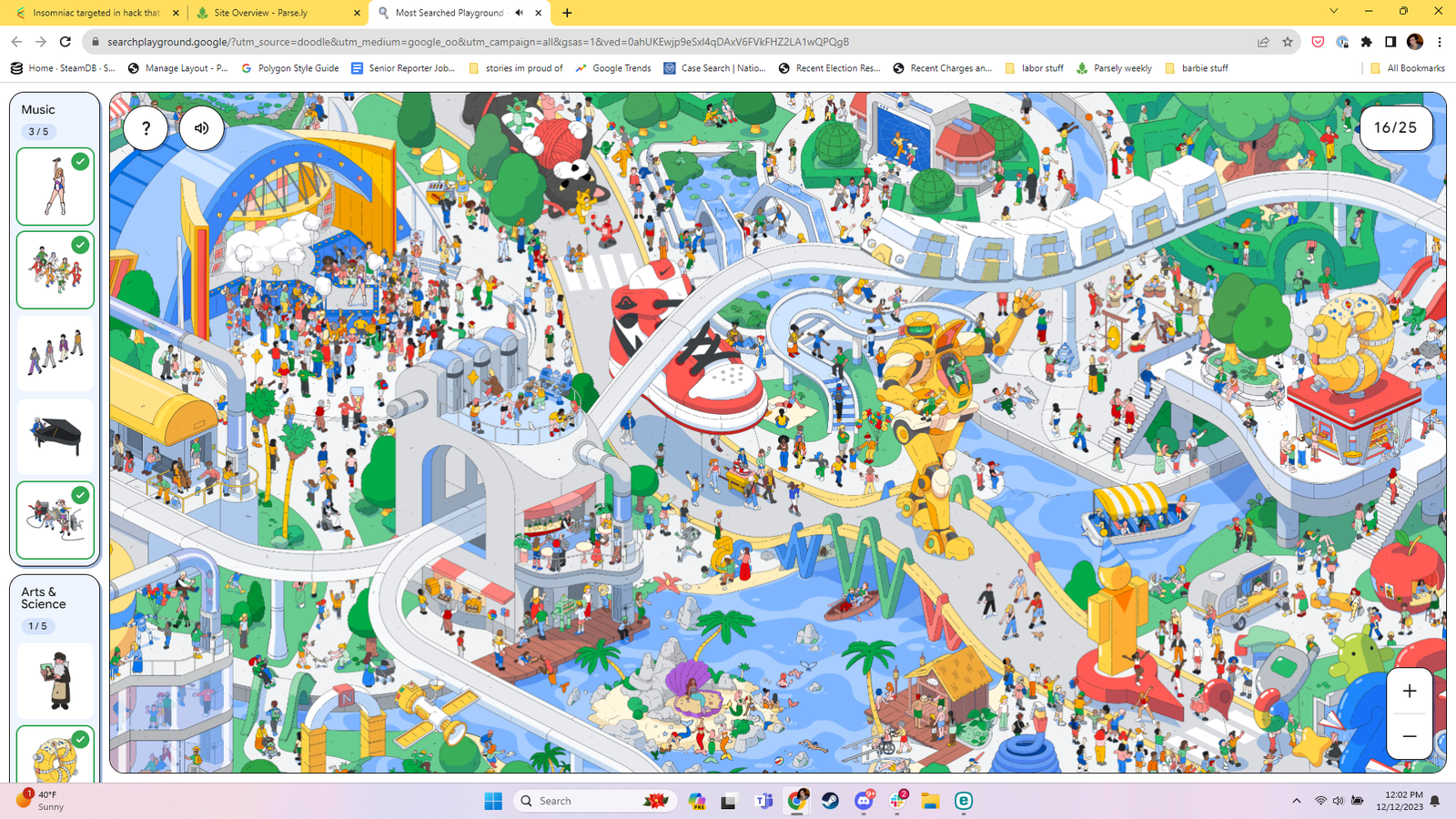This screenshot has width=1456, height=819.
Task: Select the walking group of people card
Action: coord(56,353)
